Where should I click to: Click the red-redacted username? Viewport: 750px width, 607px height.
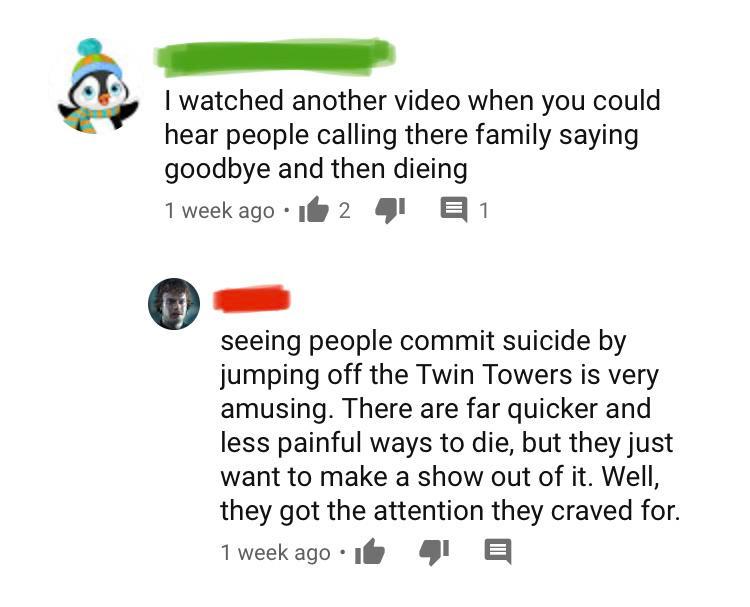[252, 299]
